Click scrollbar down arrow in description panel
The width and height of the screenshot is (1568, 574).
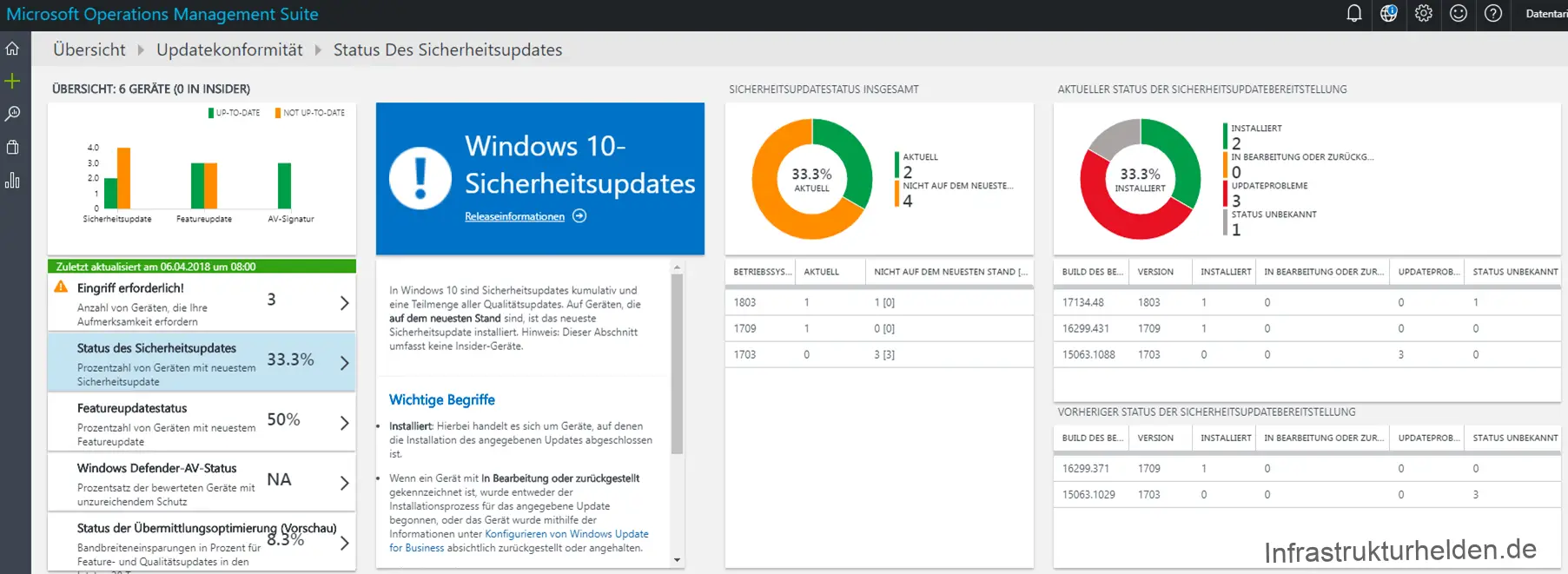[678, 560]
